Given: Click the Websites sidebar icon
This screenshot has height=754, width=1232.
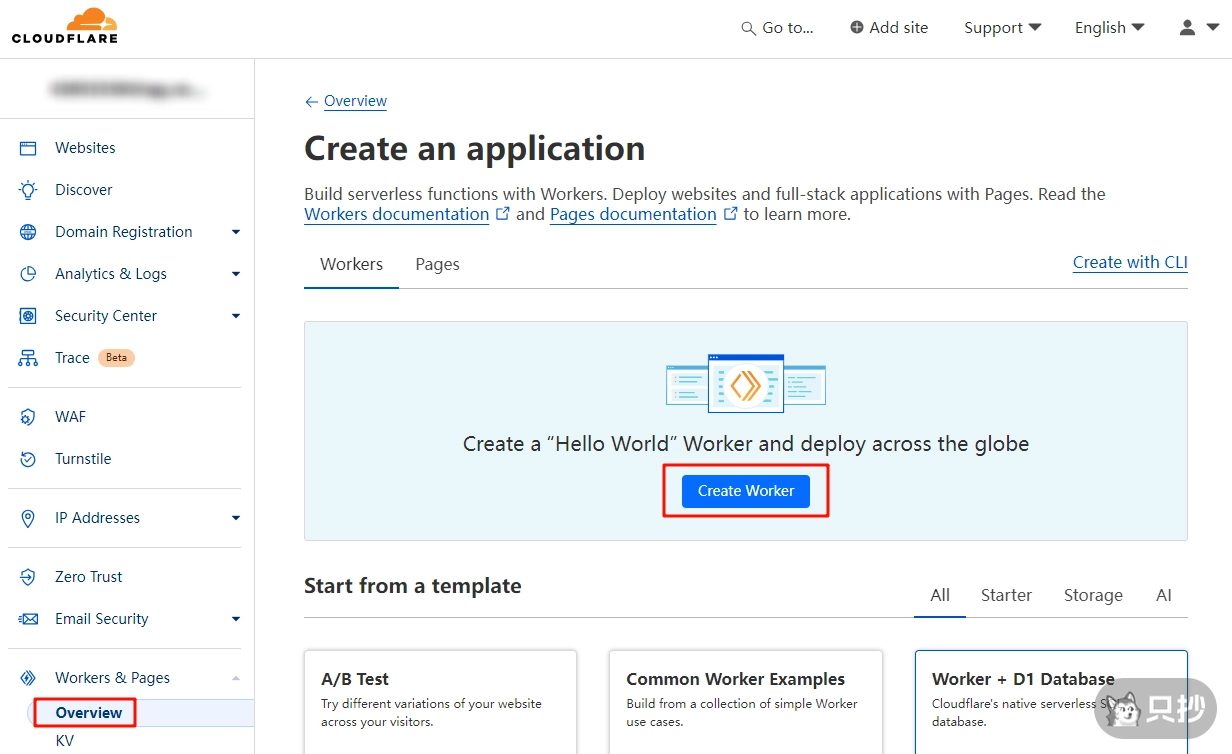Looking at the screenshot, I should 28,148.
